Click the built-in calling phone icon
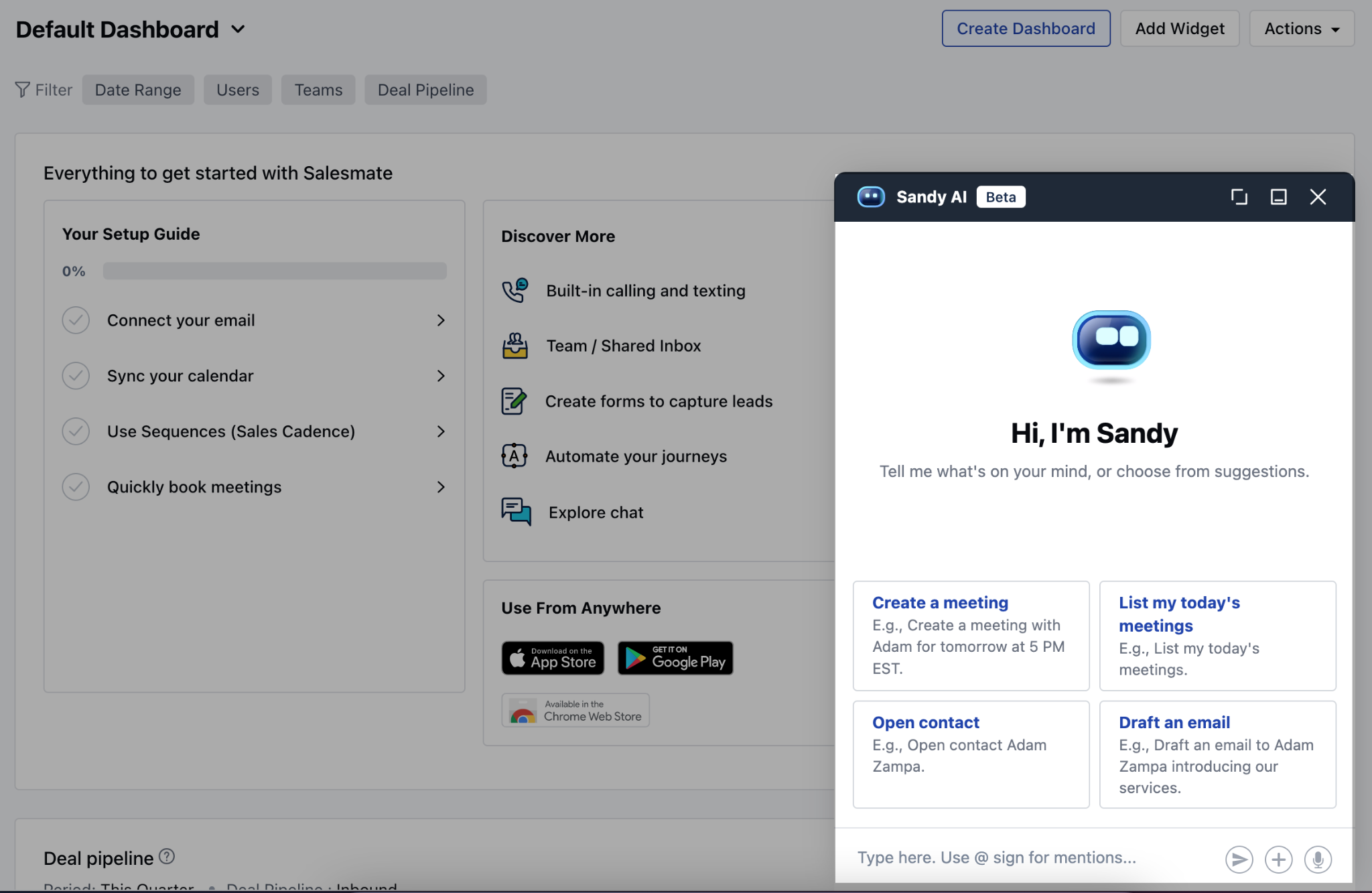Image resolution: width=1372 pixels, height=893 pixels. [x=515, y=291]
